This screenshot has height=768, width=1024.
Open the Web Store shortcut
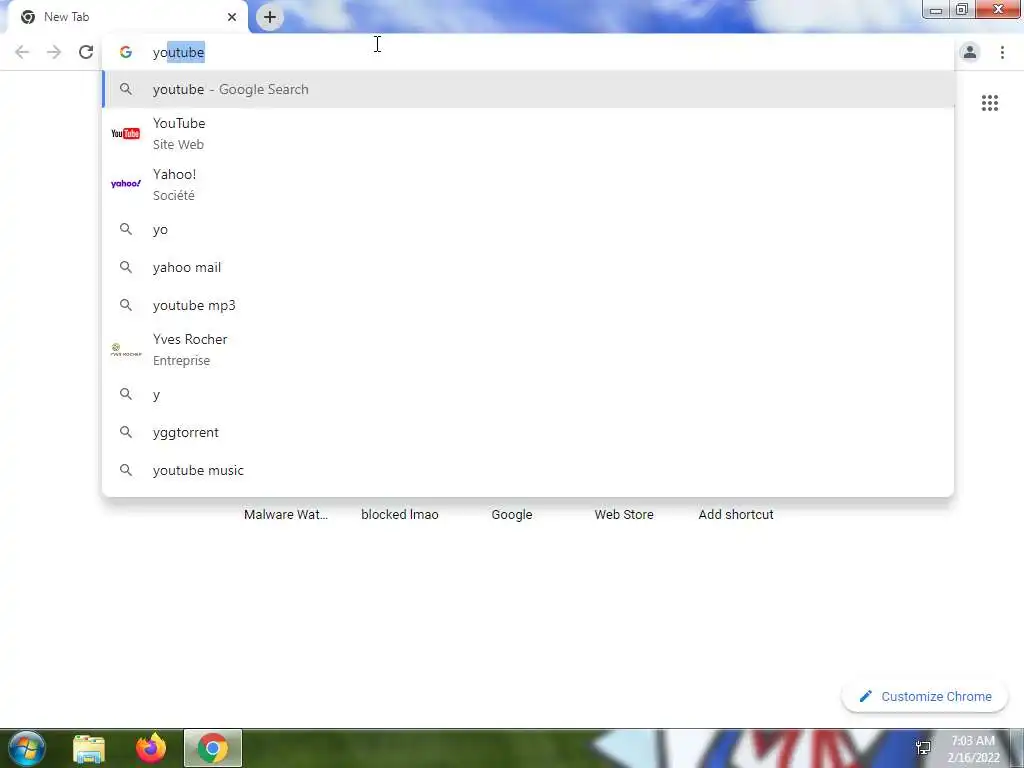pyautogui.click(x=624, y=515)
